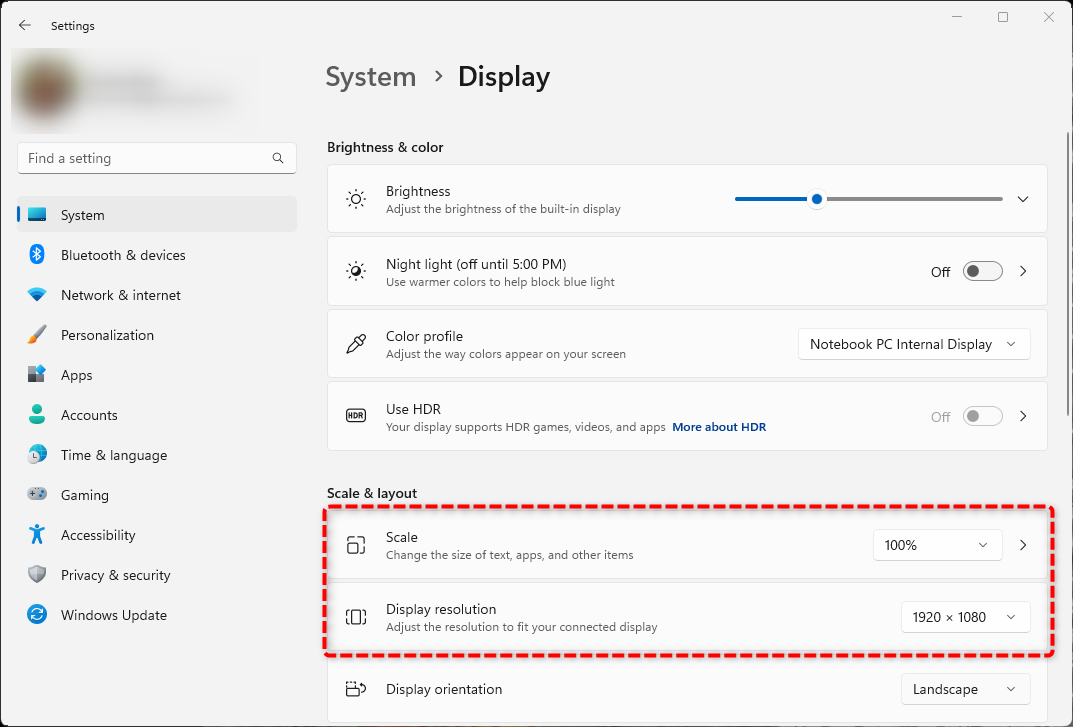Toggle the Night light switch
Image resolution: width=1073 pixels, height=727 pixels.
(x=982, y=271)
